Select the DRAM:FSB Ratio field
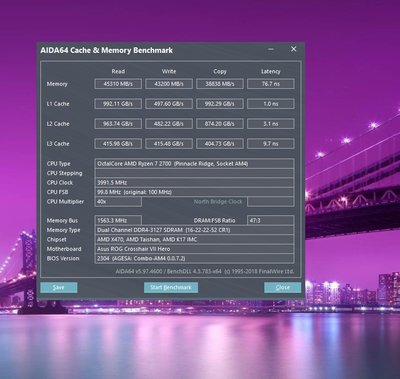 pos(271,221)
